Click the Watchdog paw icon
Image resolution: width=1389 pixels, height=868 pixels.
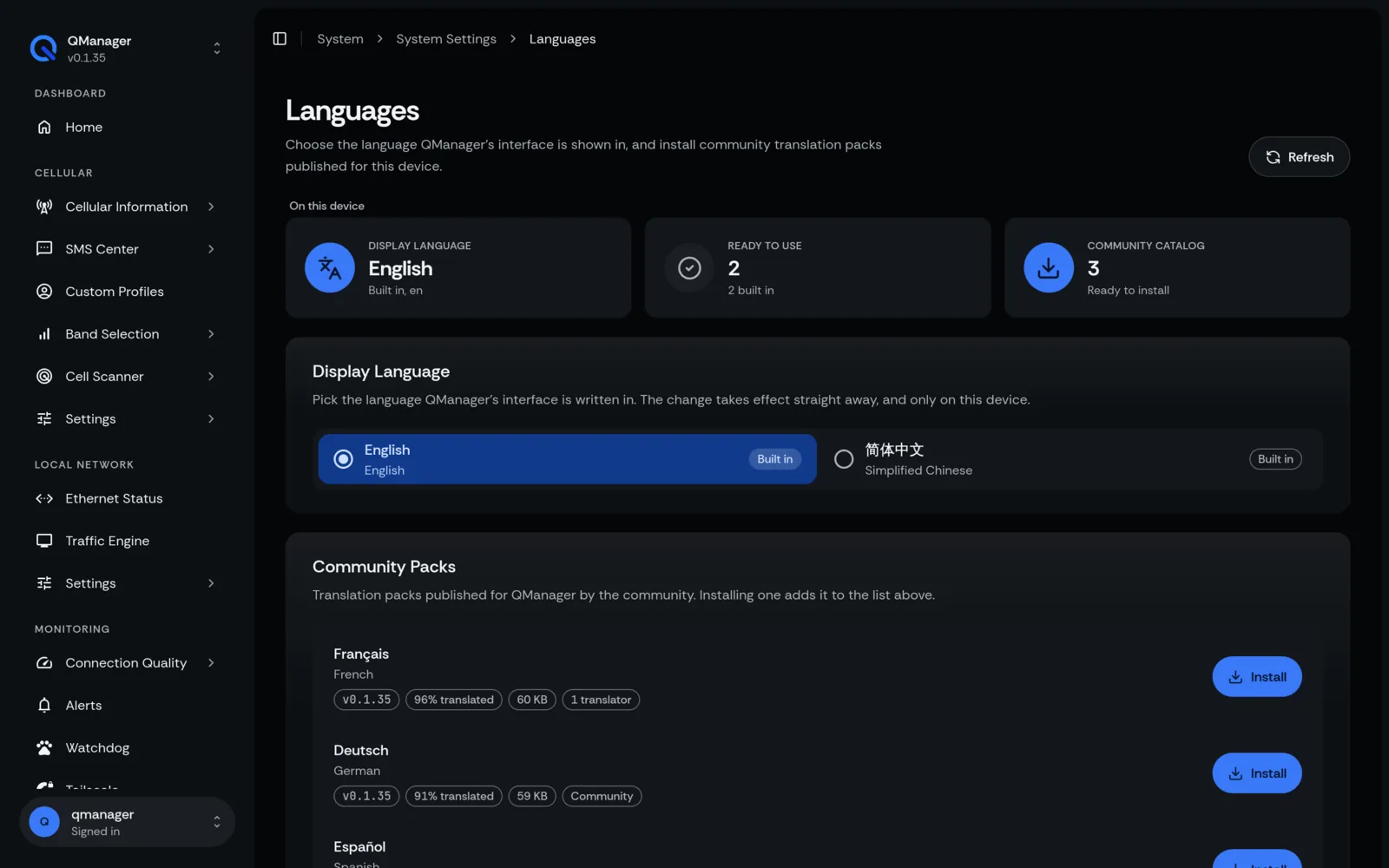[44, 748]
